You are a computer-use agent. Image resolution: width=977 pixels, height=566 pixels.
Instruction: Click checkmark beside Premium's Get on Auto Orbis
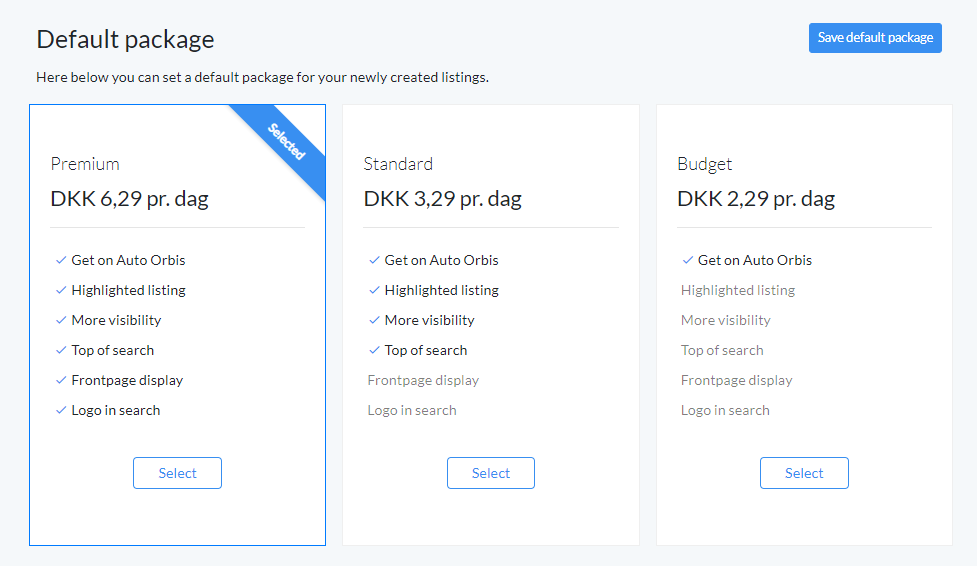pyautogui.click(x=60, y=260)
